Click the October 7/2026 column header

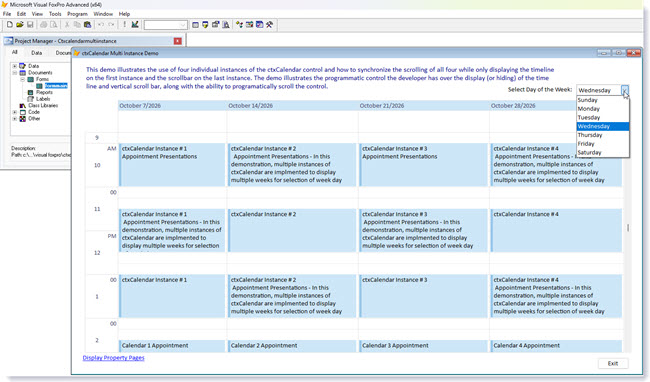(x=172, y=106)
